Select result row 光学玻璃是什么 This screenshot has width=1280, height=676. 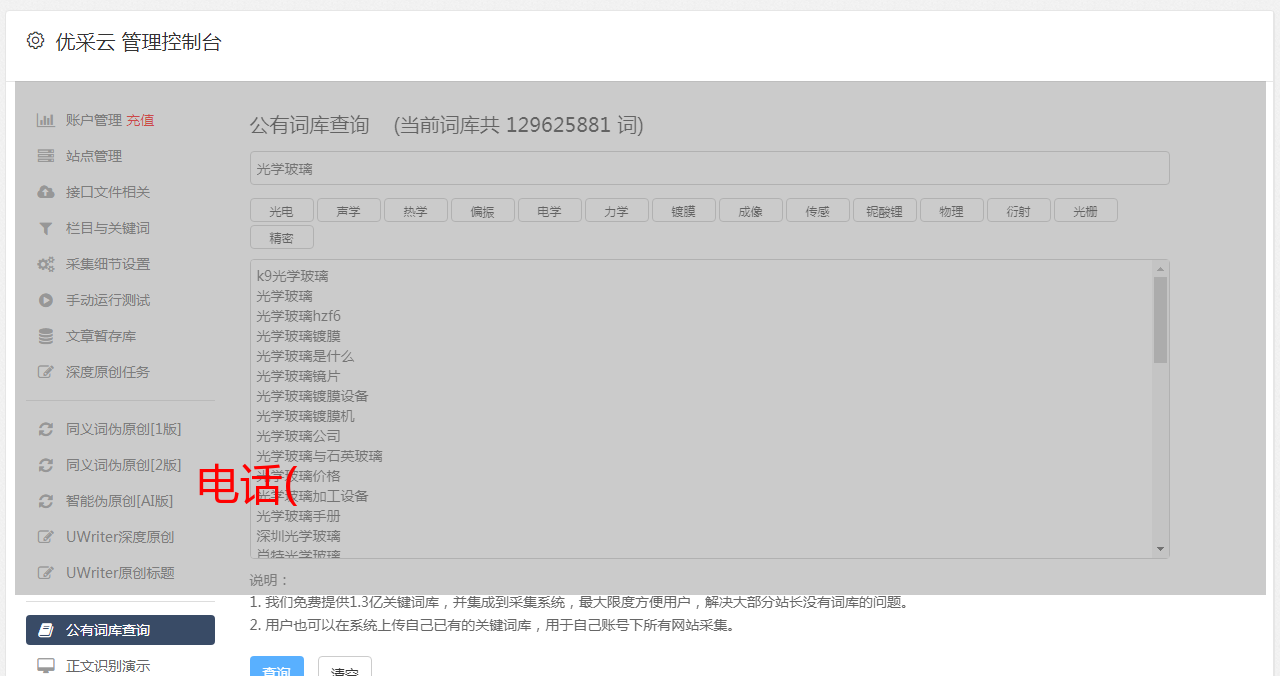click(x=305, y=356)
